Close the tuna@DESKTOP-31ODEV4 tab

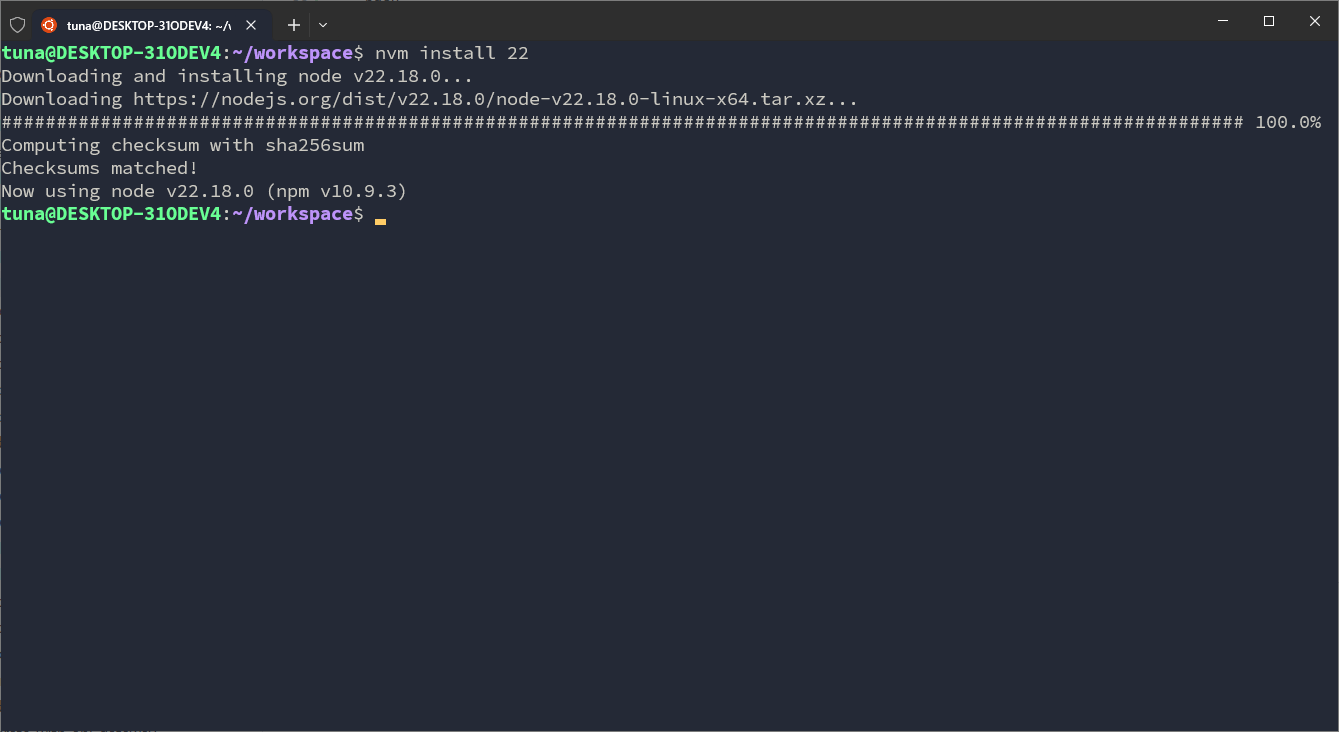tap(252, 24)
